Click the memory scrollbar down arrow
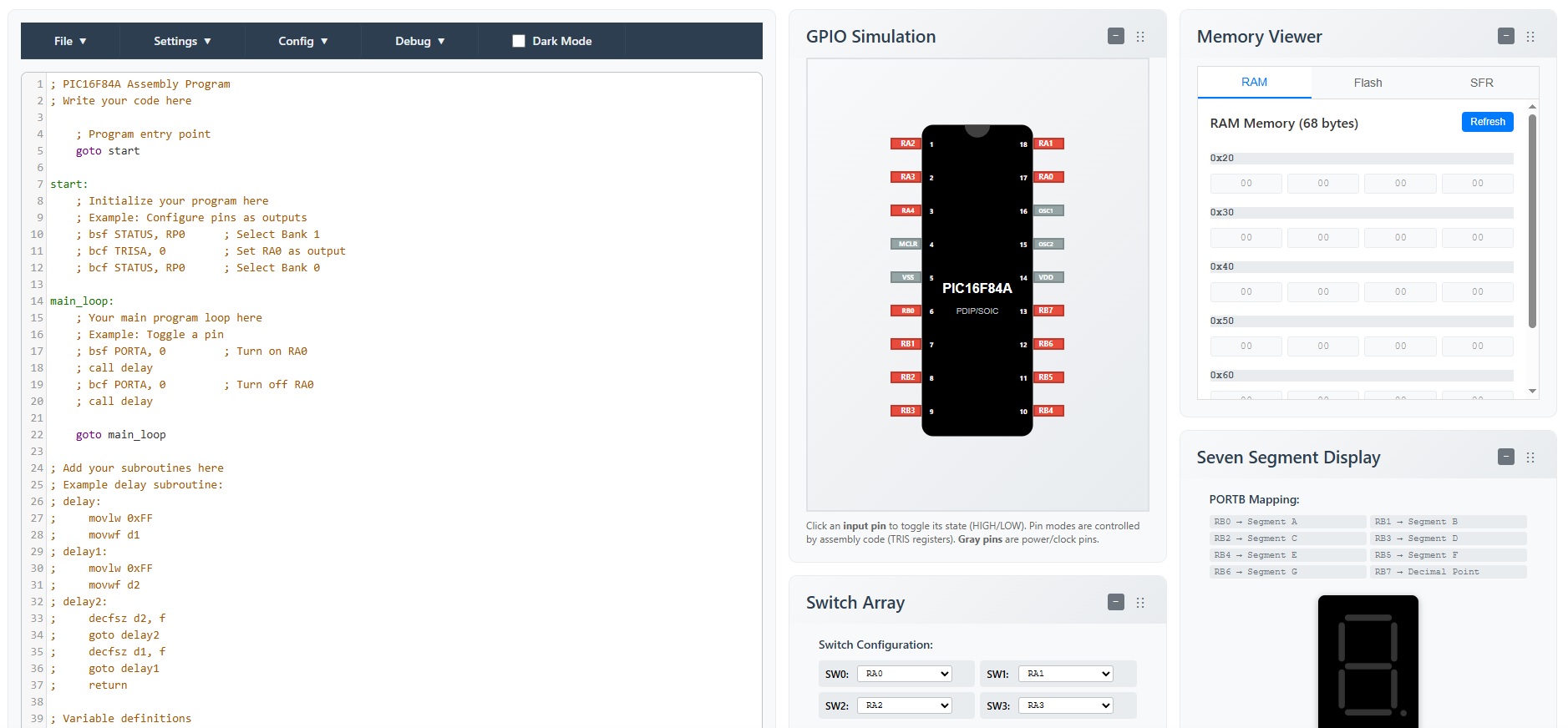Viewport: 1568px width, 728px height. coord(1532,391)
